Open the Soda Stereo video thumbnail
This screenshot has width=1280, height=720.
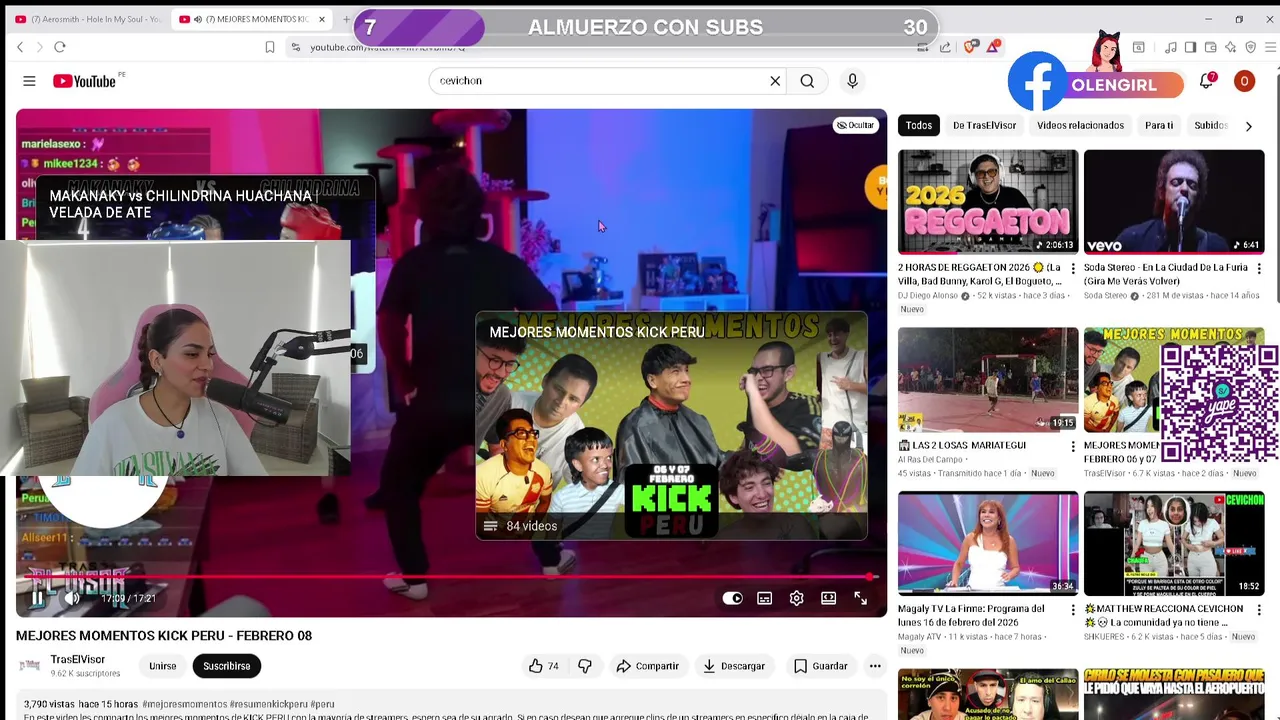pos(1174,201)
